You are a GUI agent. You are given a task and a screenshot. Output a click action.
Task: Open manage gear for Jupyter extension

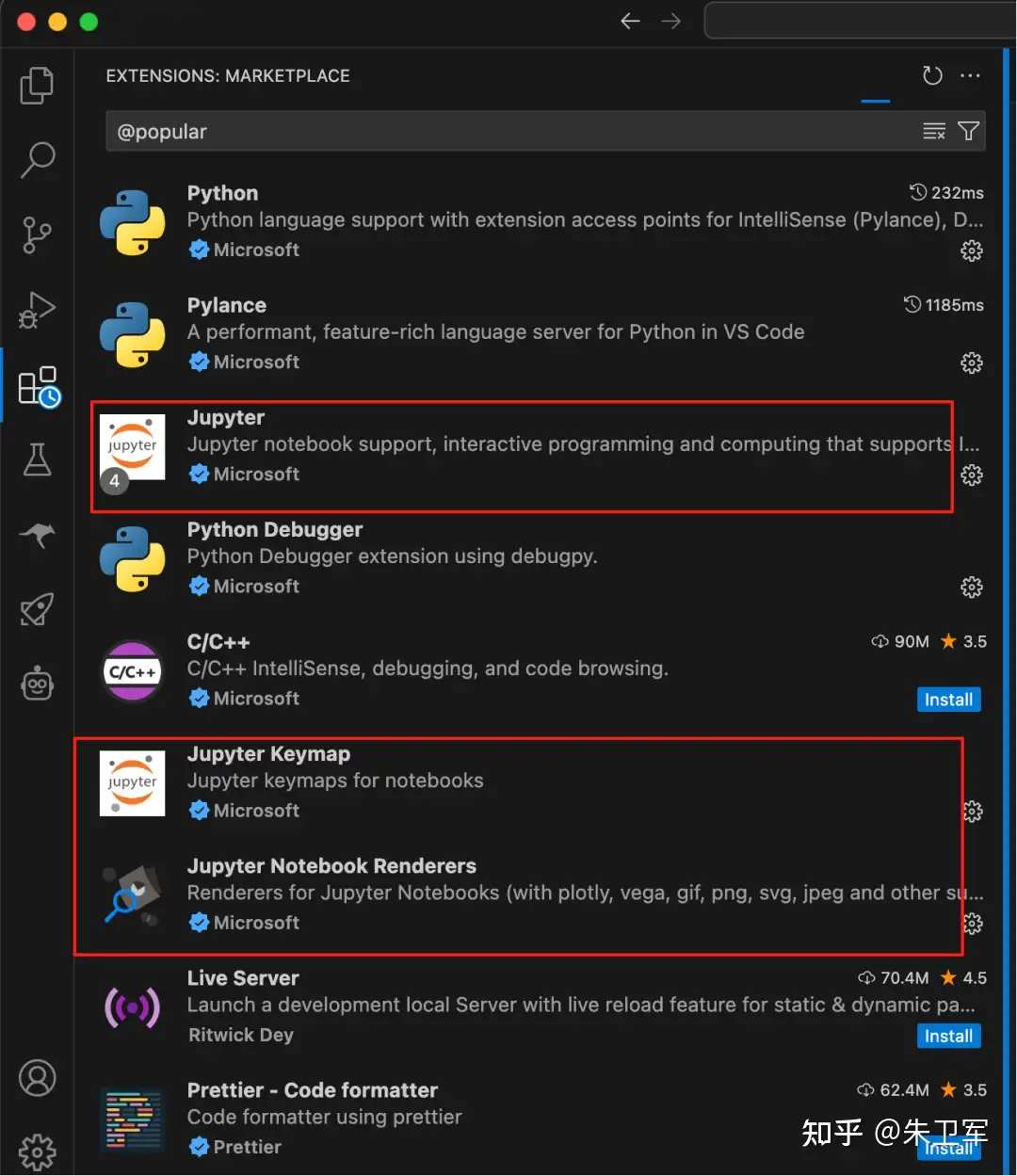[x=971, y=475]
